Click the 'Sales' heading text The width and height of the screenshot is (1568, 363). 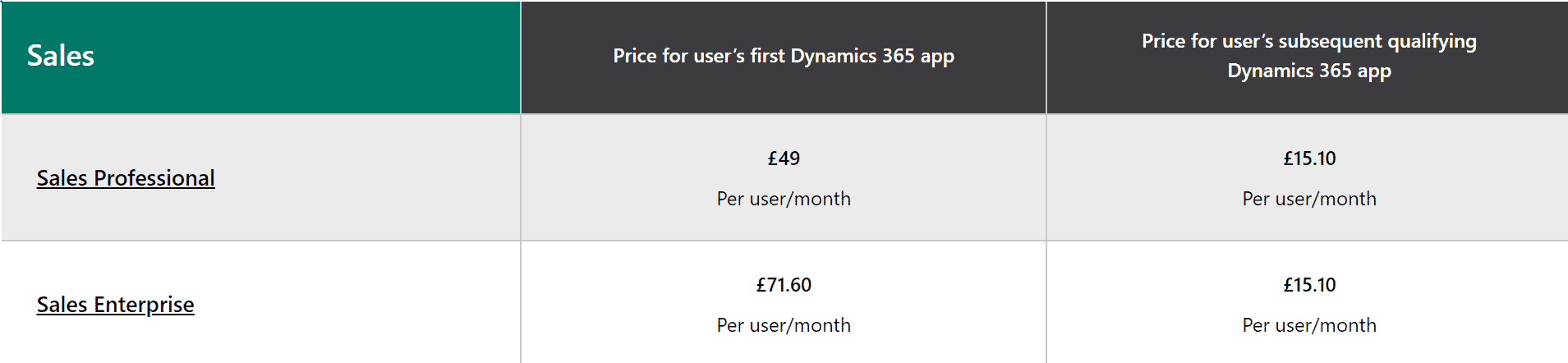tap(61, 56)
